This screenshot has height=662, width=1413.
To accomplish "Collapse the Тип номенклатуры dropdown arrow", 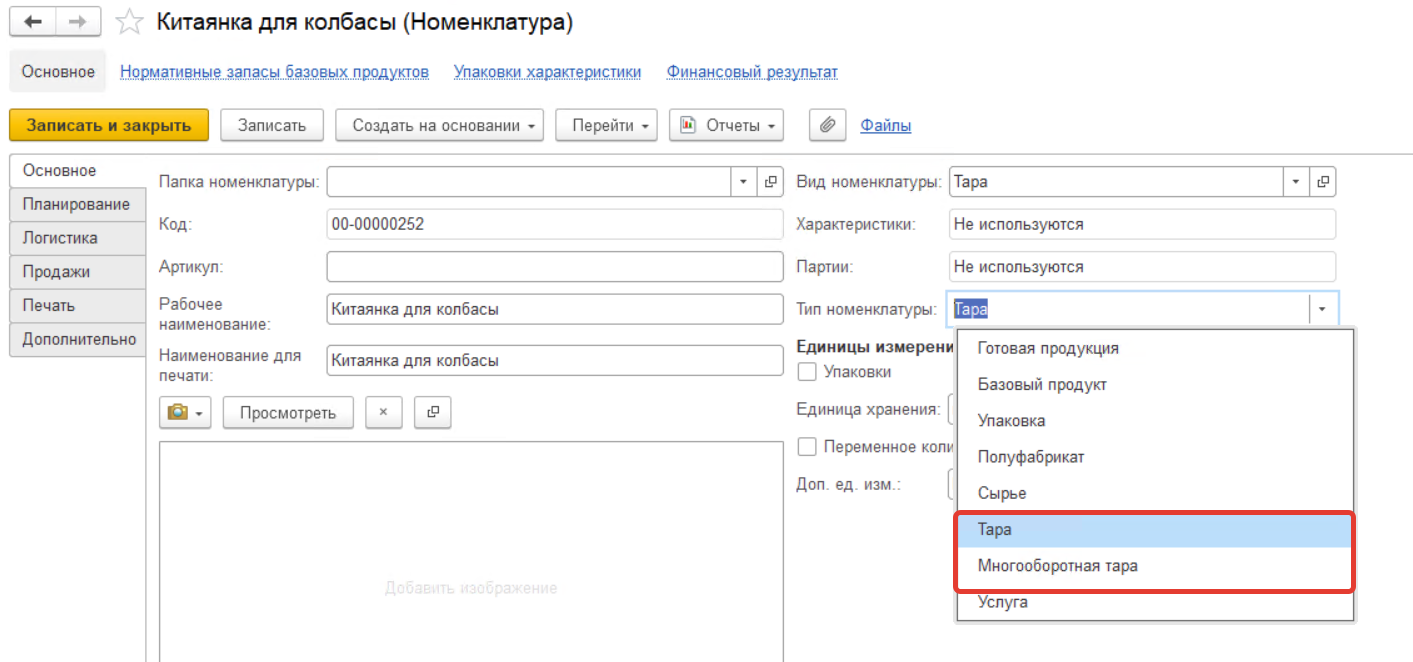I will [1322, 310].
